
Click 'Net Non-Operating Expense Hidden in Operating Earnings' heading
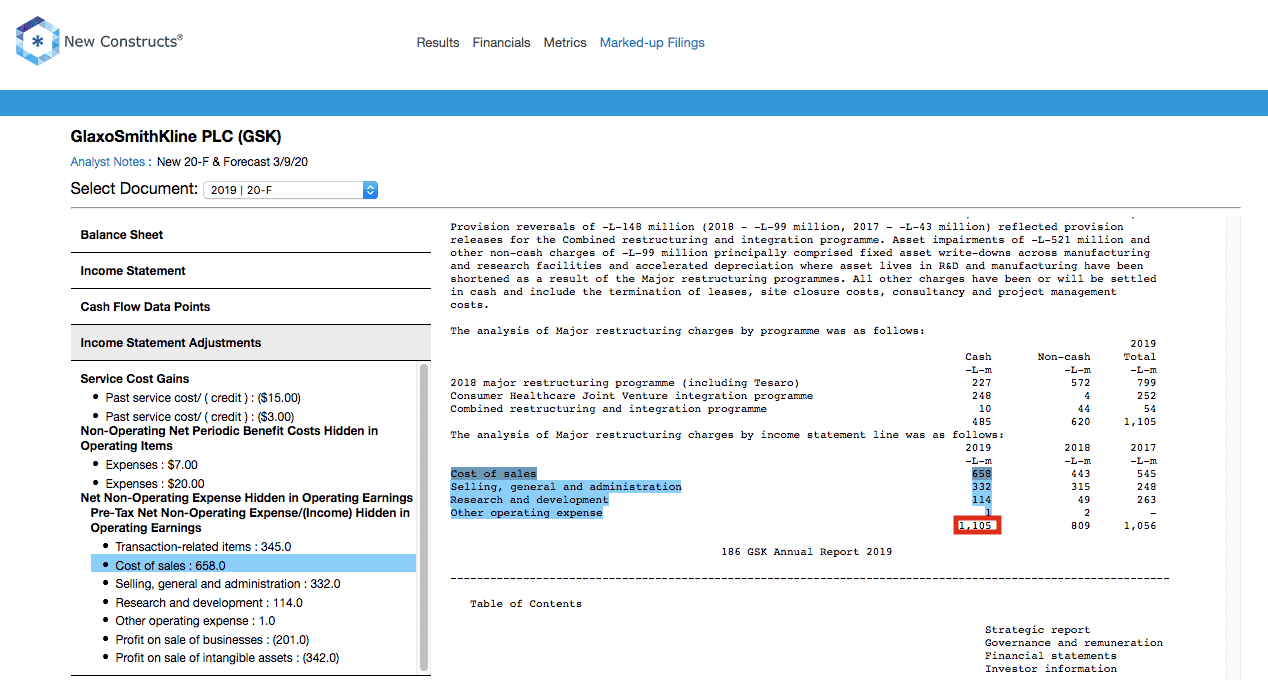tap(246, 498)
